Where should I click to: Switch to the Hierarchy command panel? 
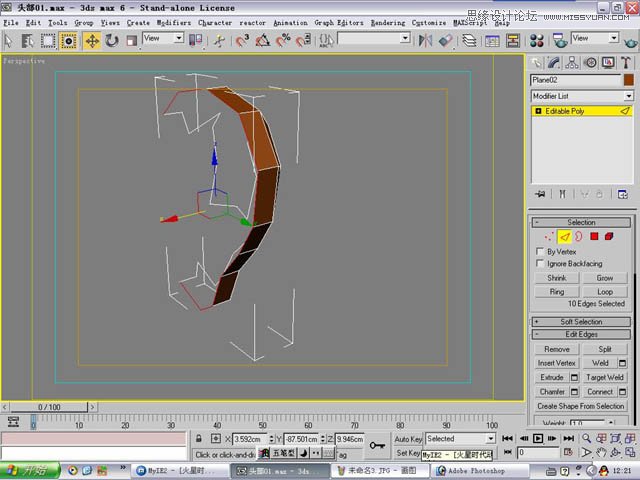pyautogui.click(x=571, y=62)
